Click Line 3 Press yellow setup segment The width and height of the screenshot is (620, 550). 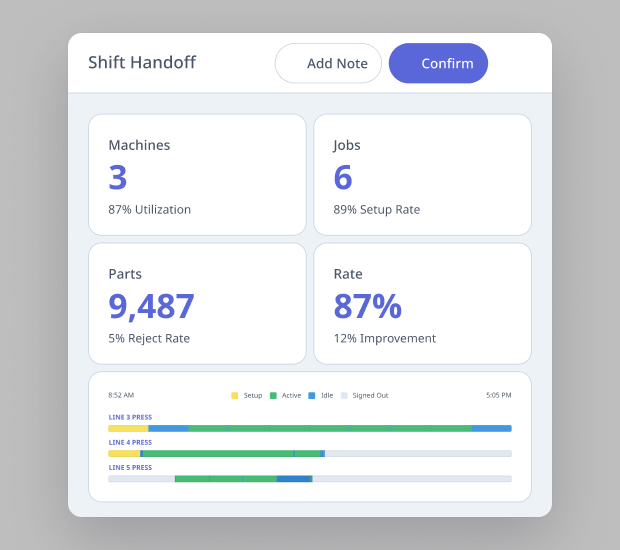128,428
